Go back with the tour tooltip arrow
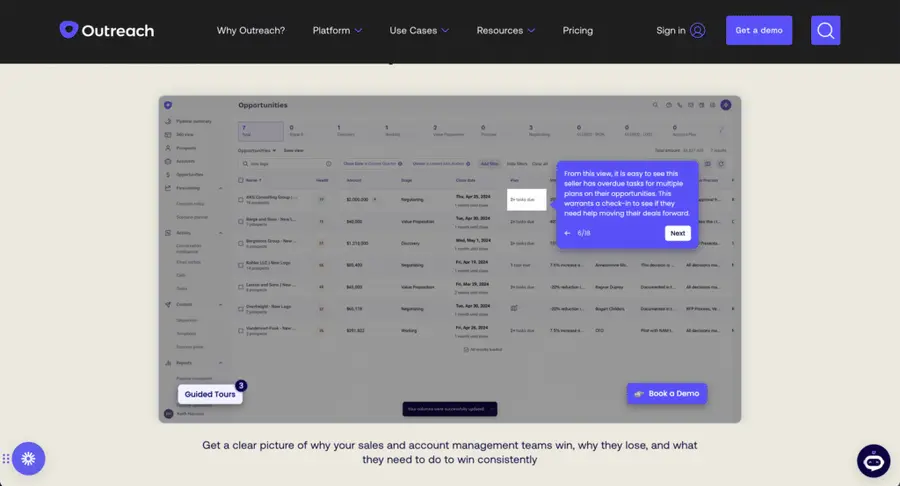 click(x=567, y=233)
